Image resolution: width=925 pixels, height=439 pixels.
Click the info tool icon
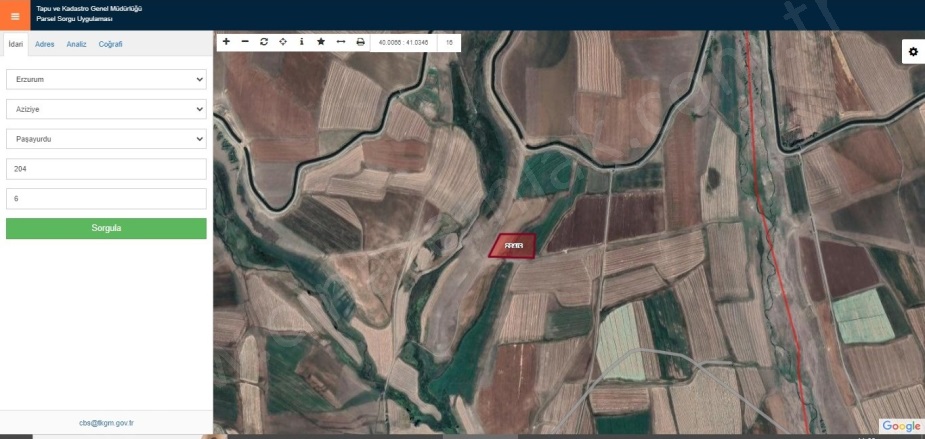pyautogui.click(x=302, y=42)
